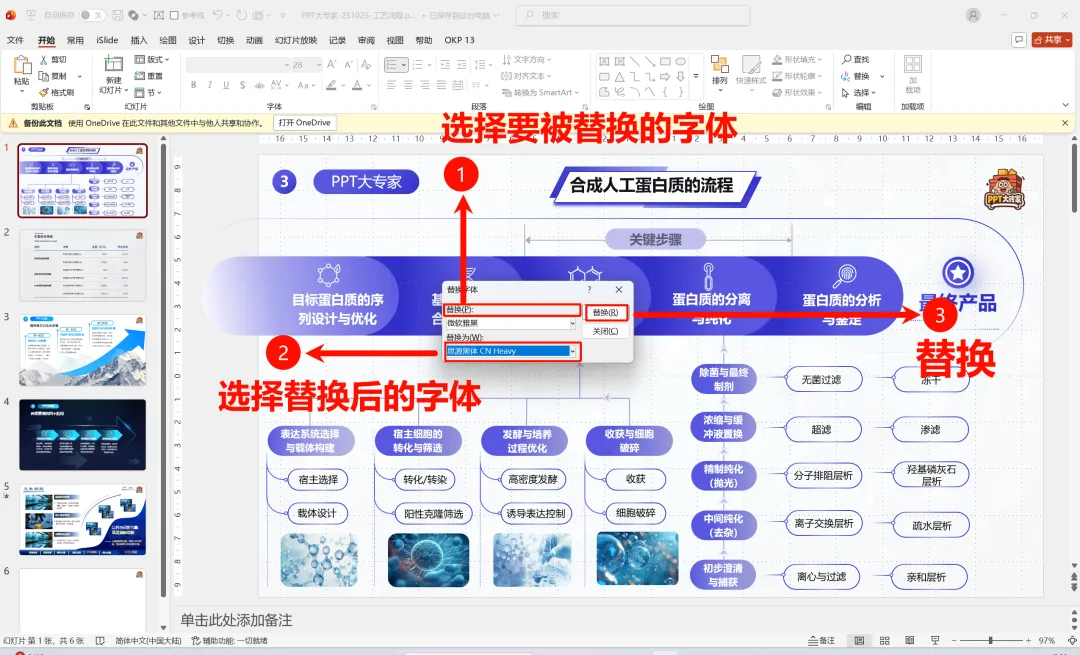Screen dimensions: 1080x655
Task: Switch to the iSlide tab
Action: coord(107,40)
